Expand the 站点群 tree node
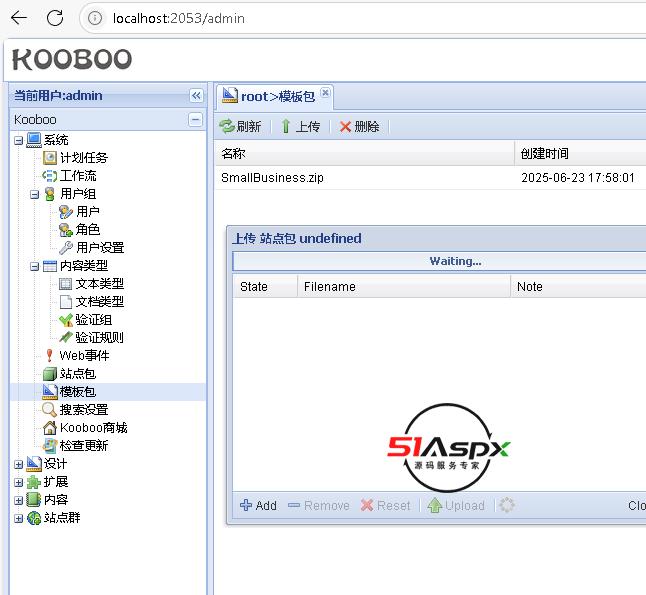 pos(18,518)
